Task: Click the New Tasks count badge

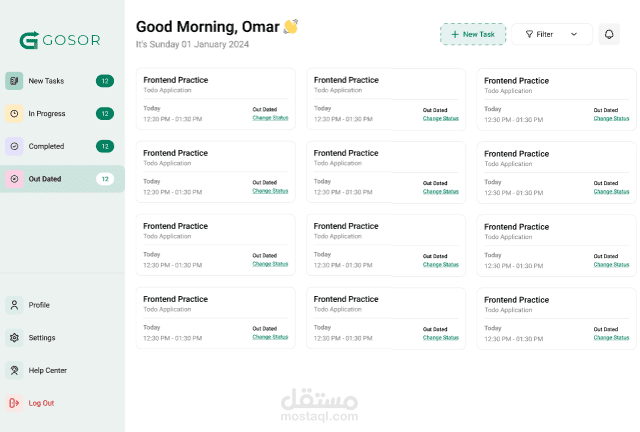Action: click(105, 81)
